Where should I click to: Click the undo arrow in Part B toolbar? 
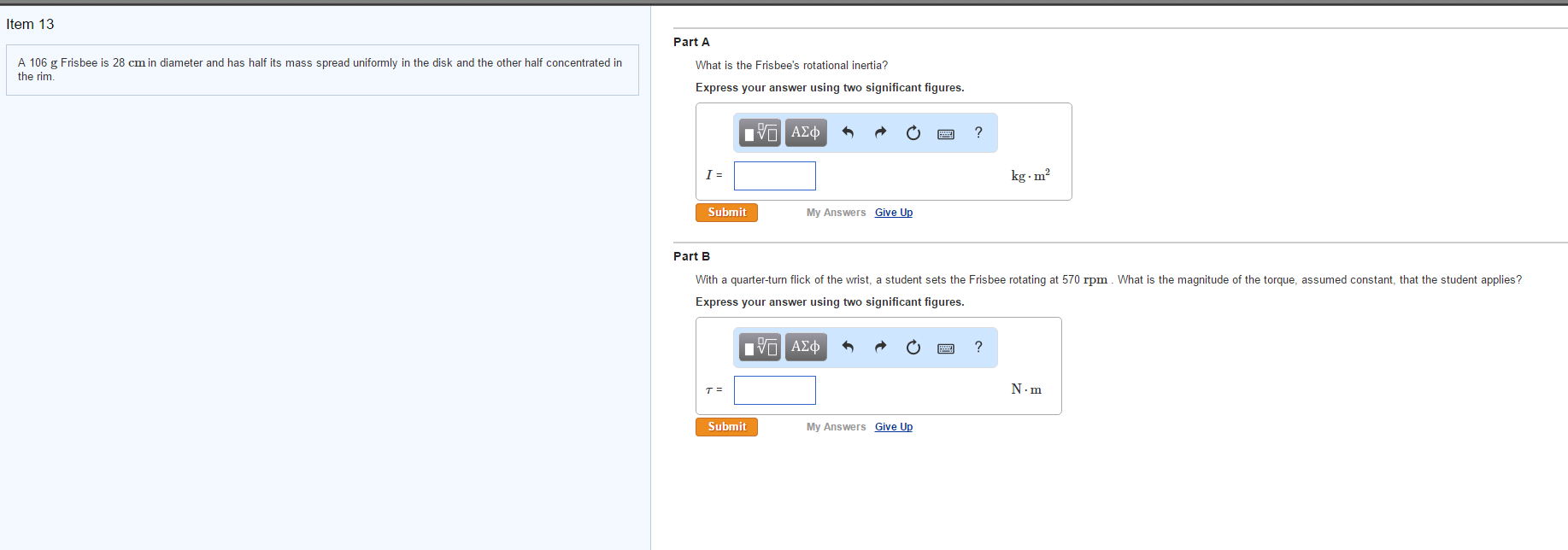[x=848, y=347]
